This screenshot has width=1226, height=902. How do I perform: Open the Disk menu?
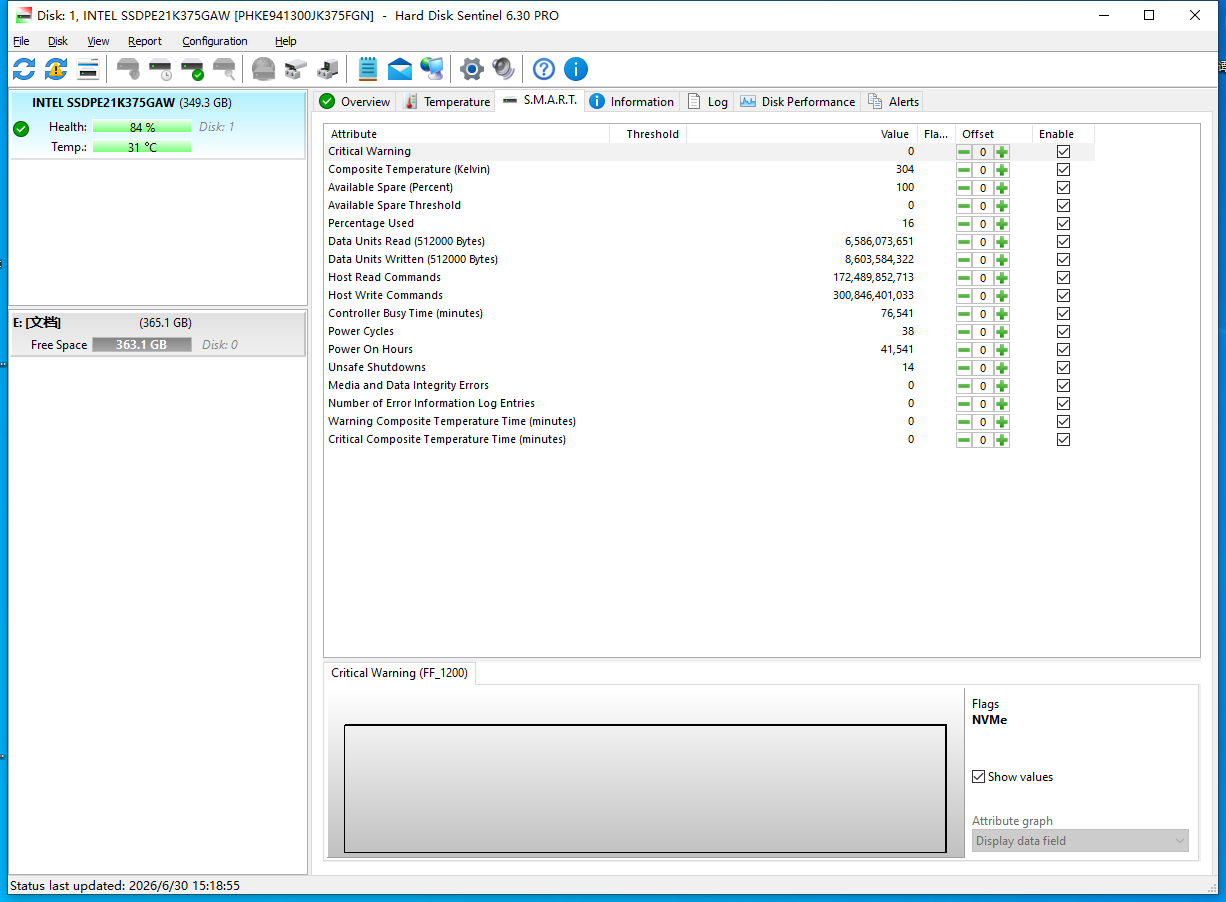coord(58,41)
